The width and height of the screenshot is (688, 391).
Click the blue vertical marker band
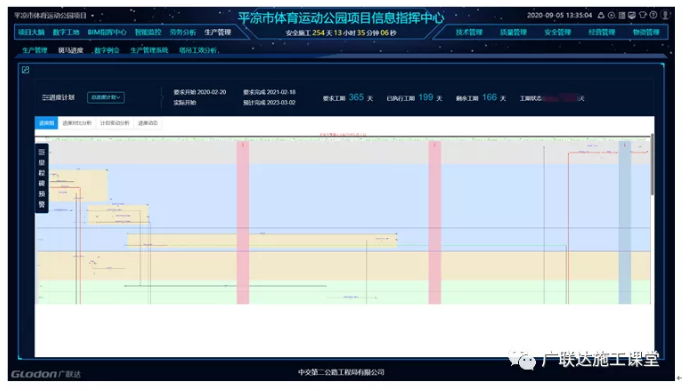[x=625, y=222]
